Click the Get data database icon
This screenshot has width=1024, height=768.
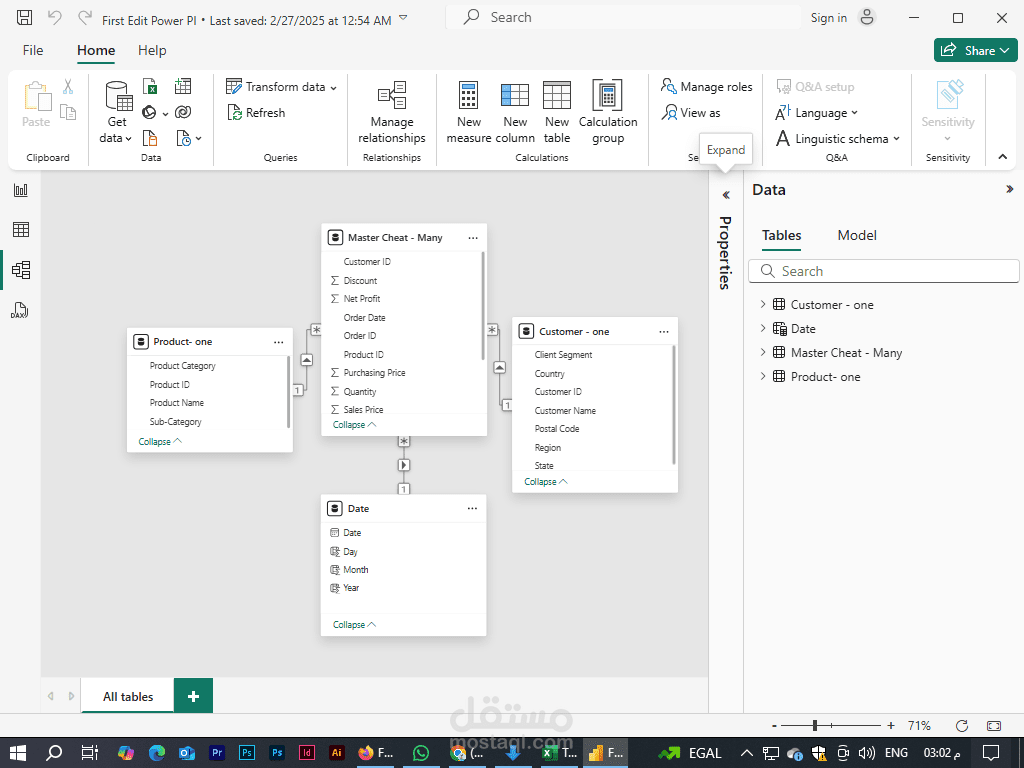[118, 95]
